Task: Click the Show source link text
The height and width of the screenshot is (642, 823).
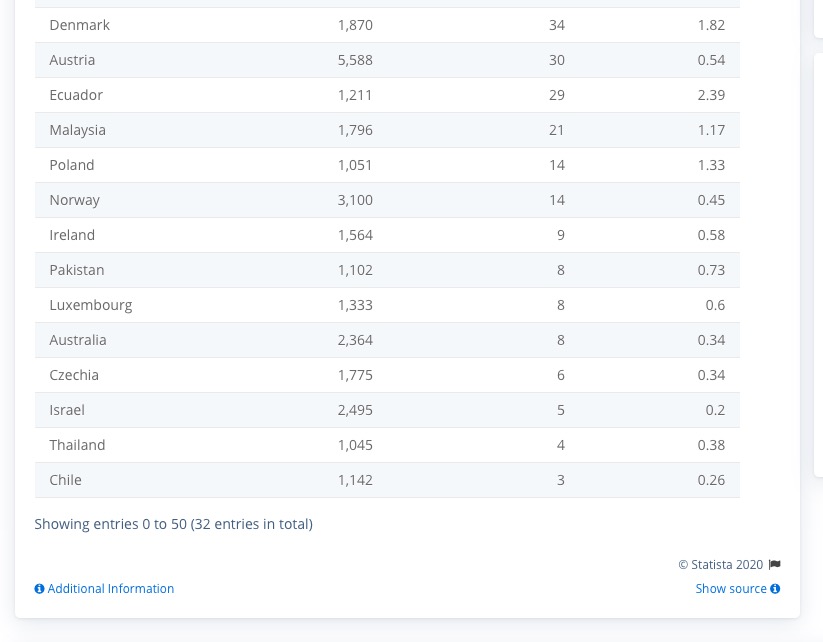Action: pos(731,589)
